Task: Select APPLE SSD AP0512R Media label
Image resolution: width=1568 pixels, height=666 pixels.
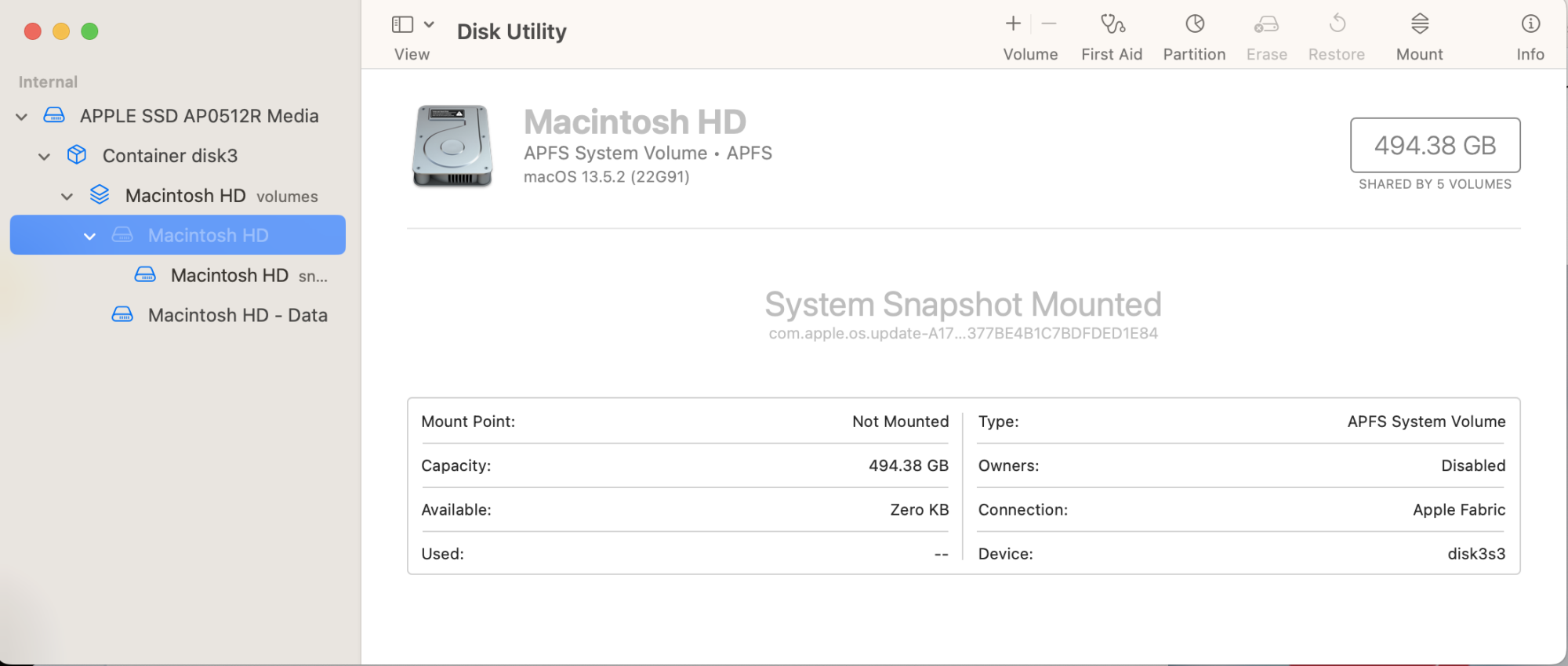Action: [x=199, y=116]
